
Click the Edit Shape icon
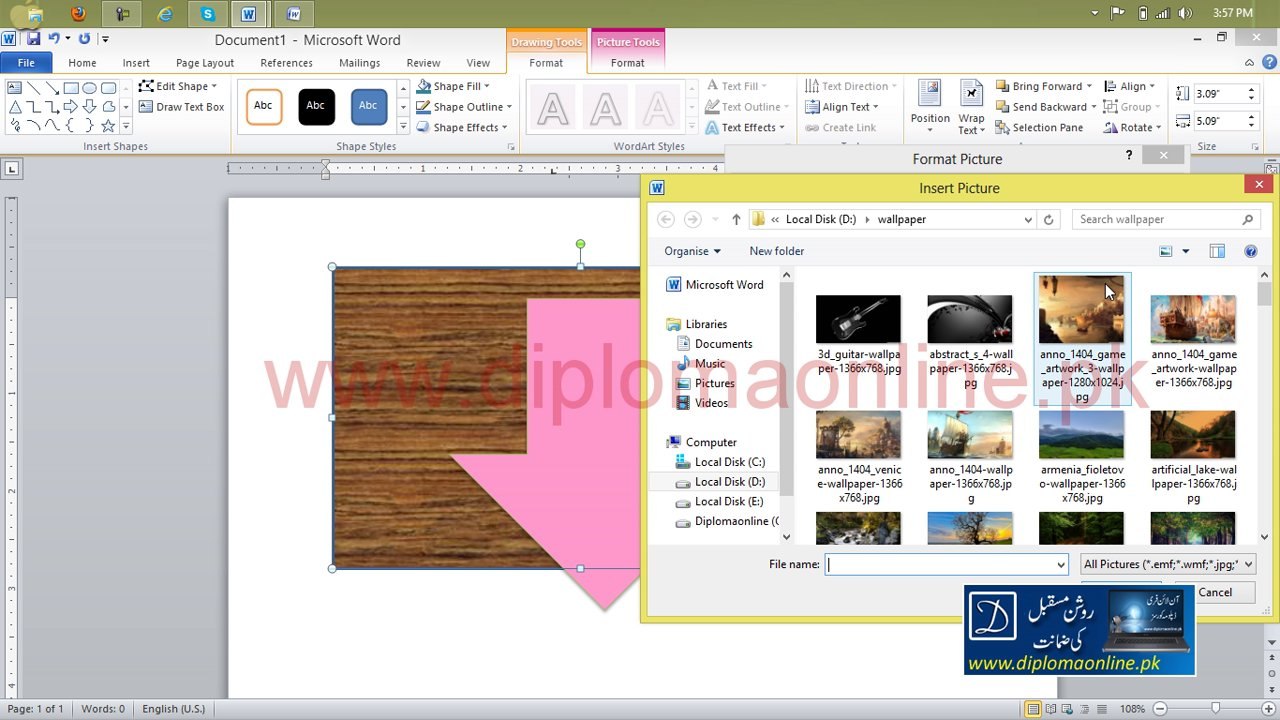(146, 86)
